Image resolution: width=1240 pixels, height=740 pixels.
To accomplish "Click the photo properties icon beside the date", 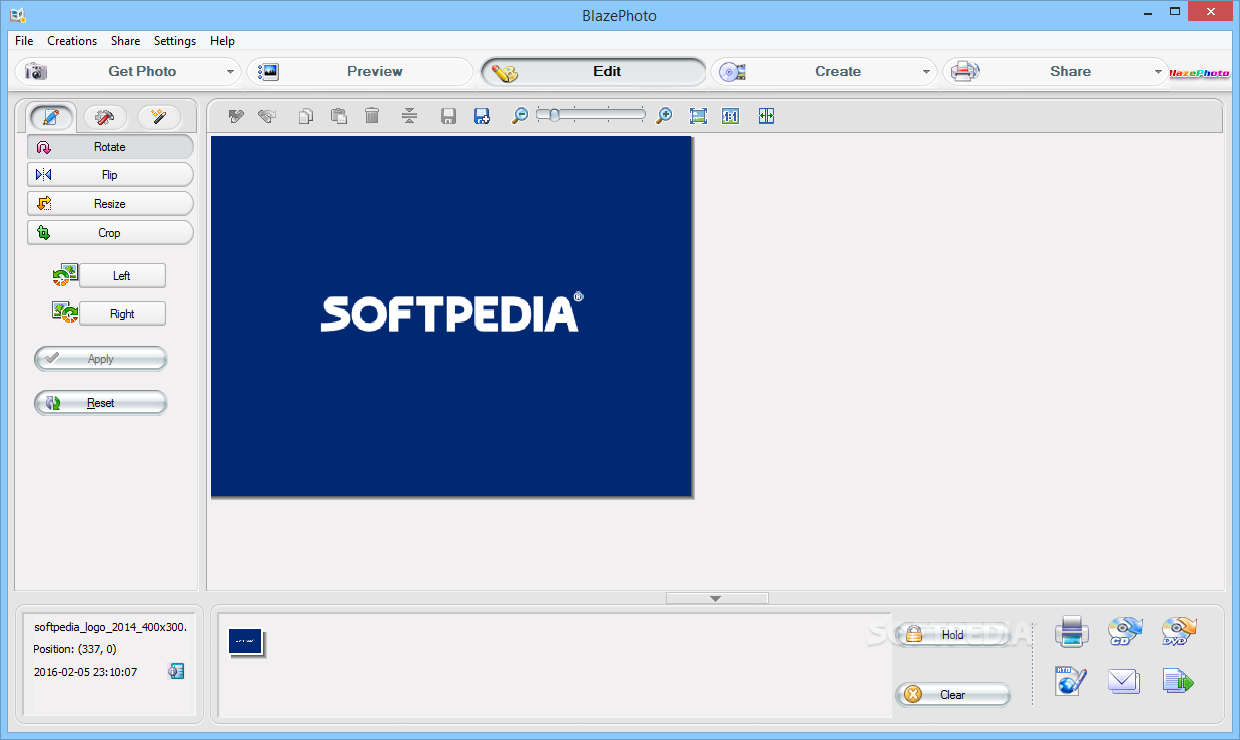I will tap(176, 672).
